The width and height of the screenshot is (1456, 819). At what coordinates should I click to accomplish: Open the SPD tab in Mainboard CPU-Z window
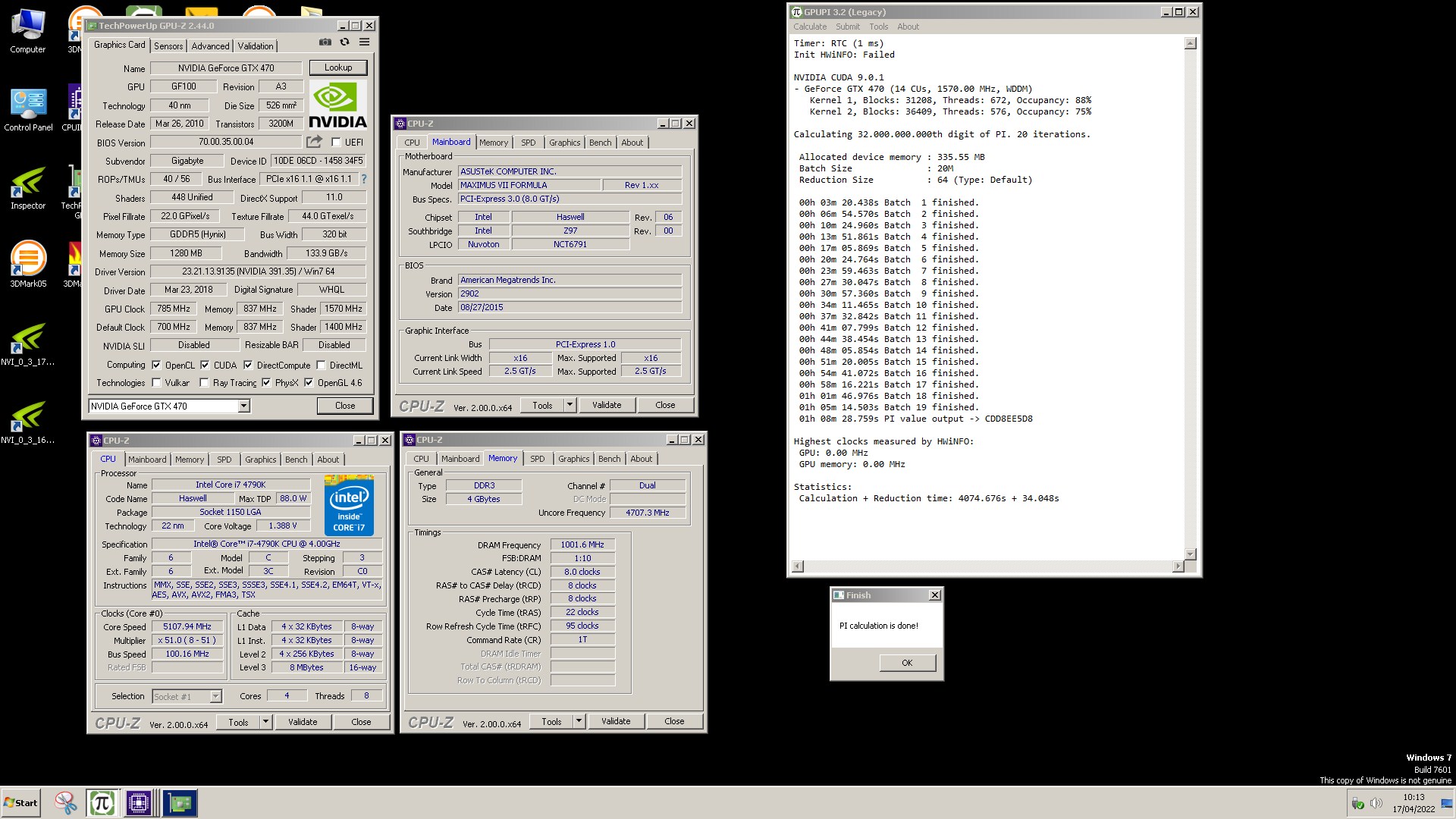coord(529,143)
